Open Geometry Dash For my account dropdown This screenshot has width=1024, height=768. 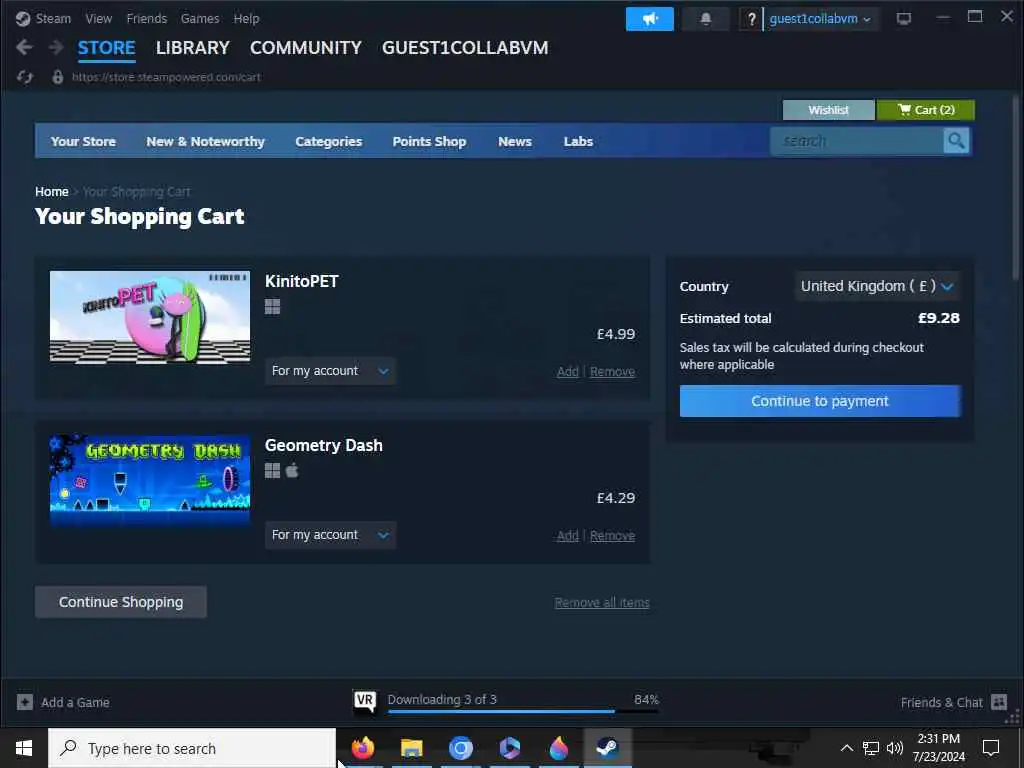click(x=330, y=535)
